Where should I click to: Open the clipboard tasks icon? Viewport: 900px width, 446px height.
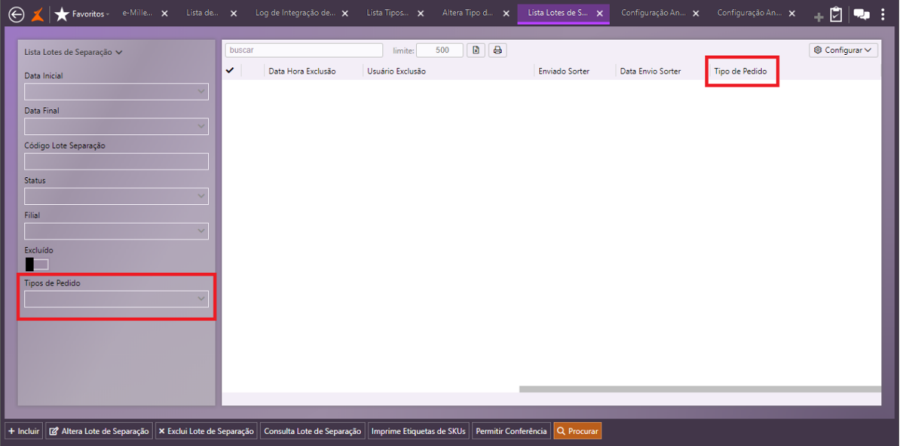coord(836,14)
